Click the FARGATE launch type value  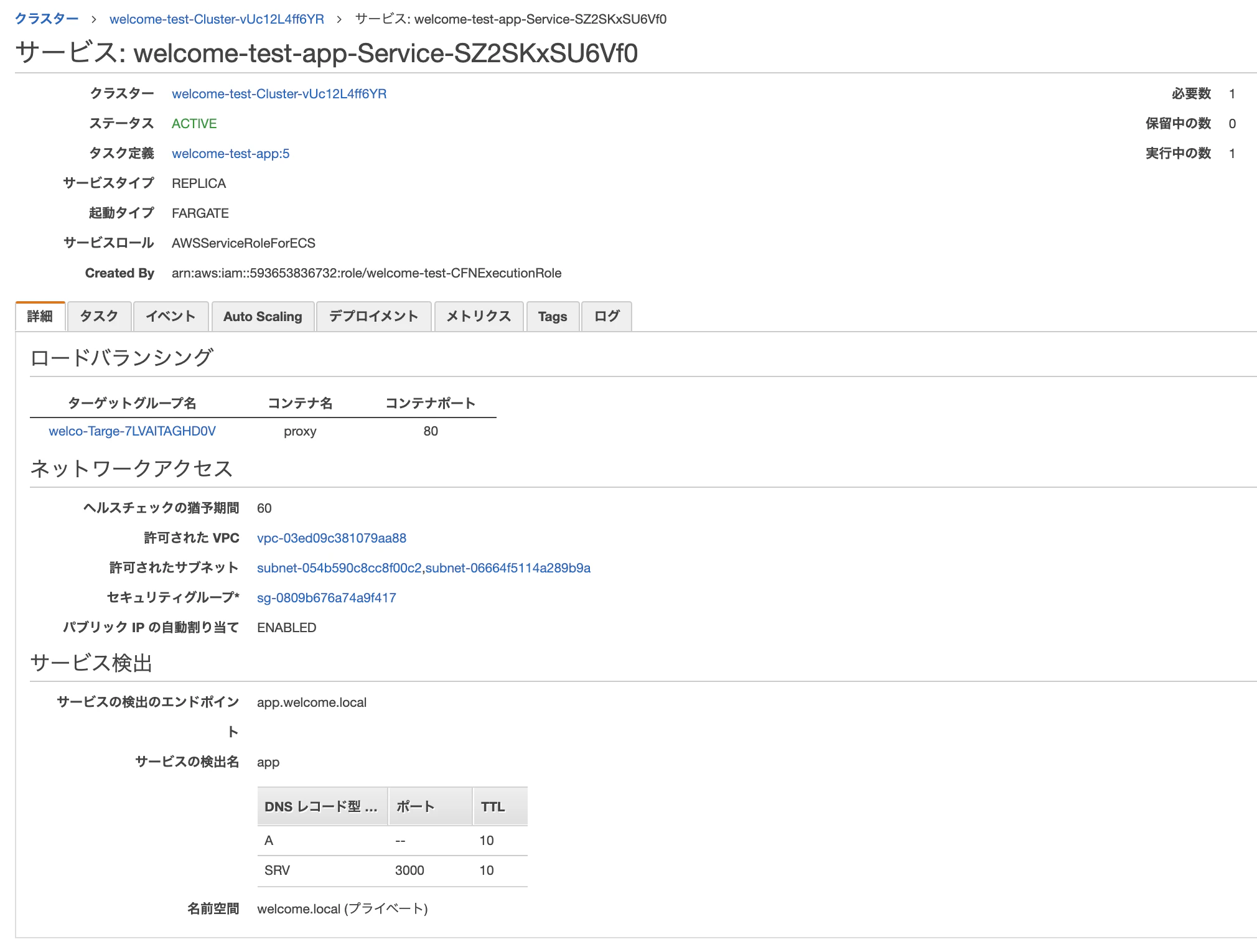click(200, 213)
